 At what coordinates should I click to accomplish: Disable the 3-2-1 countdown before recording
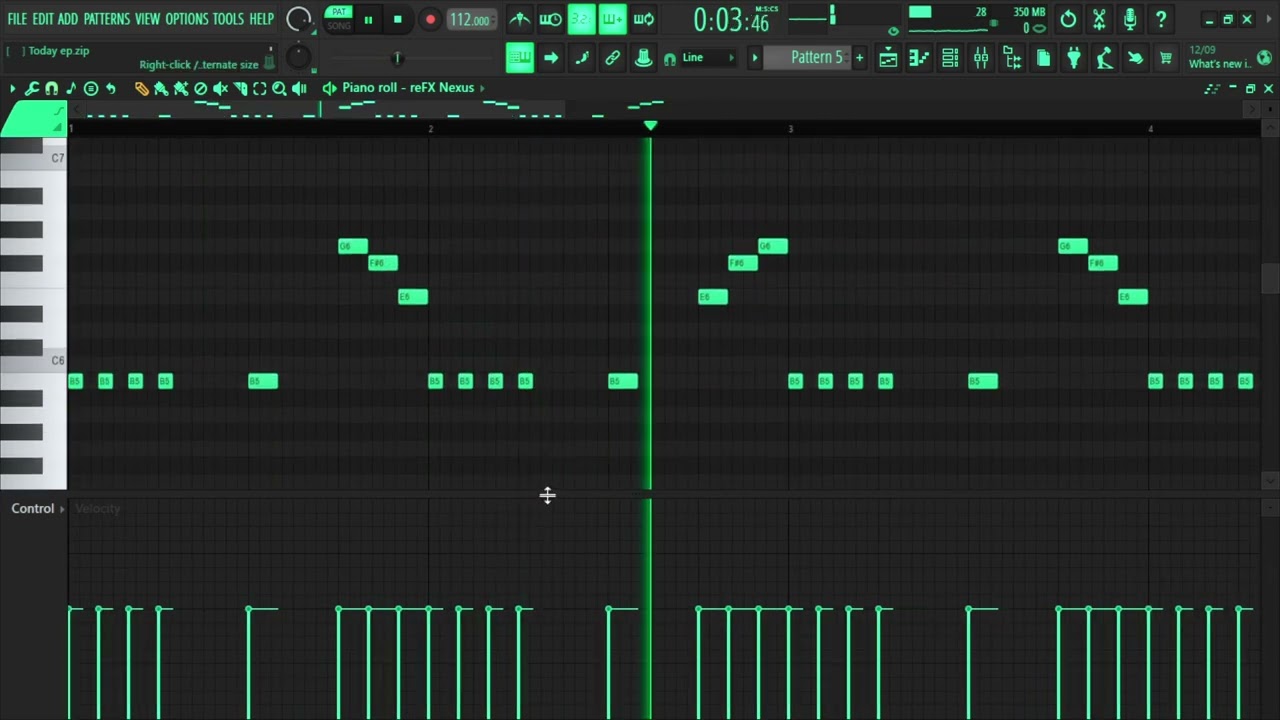pos(582,19)
